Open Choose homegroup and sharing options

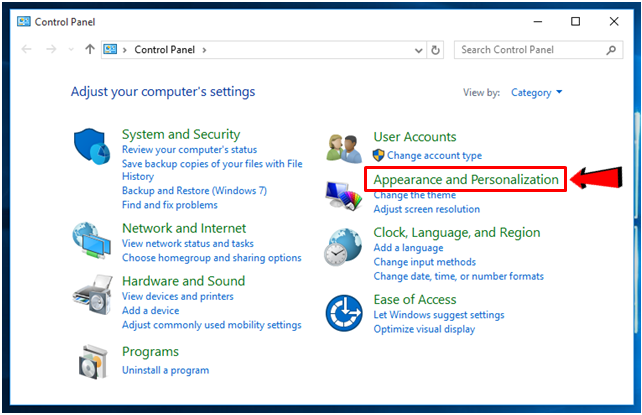click(212, 258)
